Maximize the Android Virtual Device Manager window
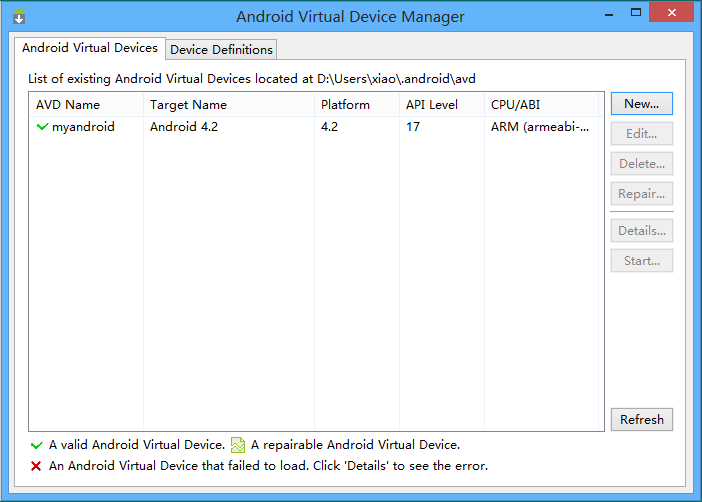The width and height of the screenshot is (702, 502). (x=636, y=13)
